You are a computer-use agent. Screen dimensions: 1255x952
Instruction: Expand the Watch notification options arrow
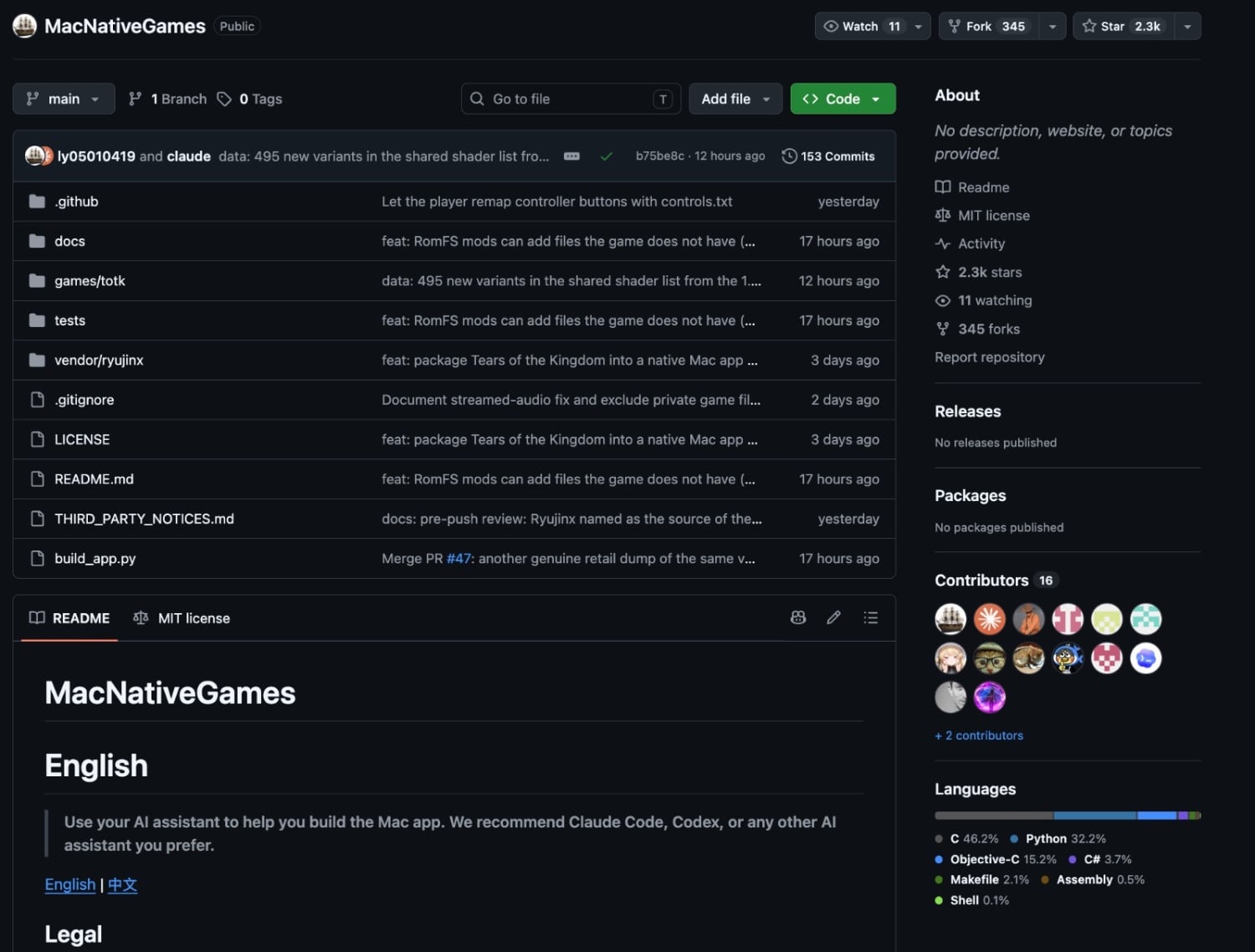coord(919,26)
